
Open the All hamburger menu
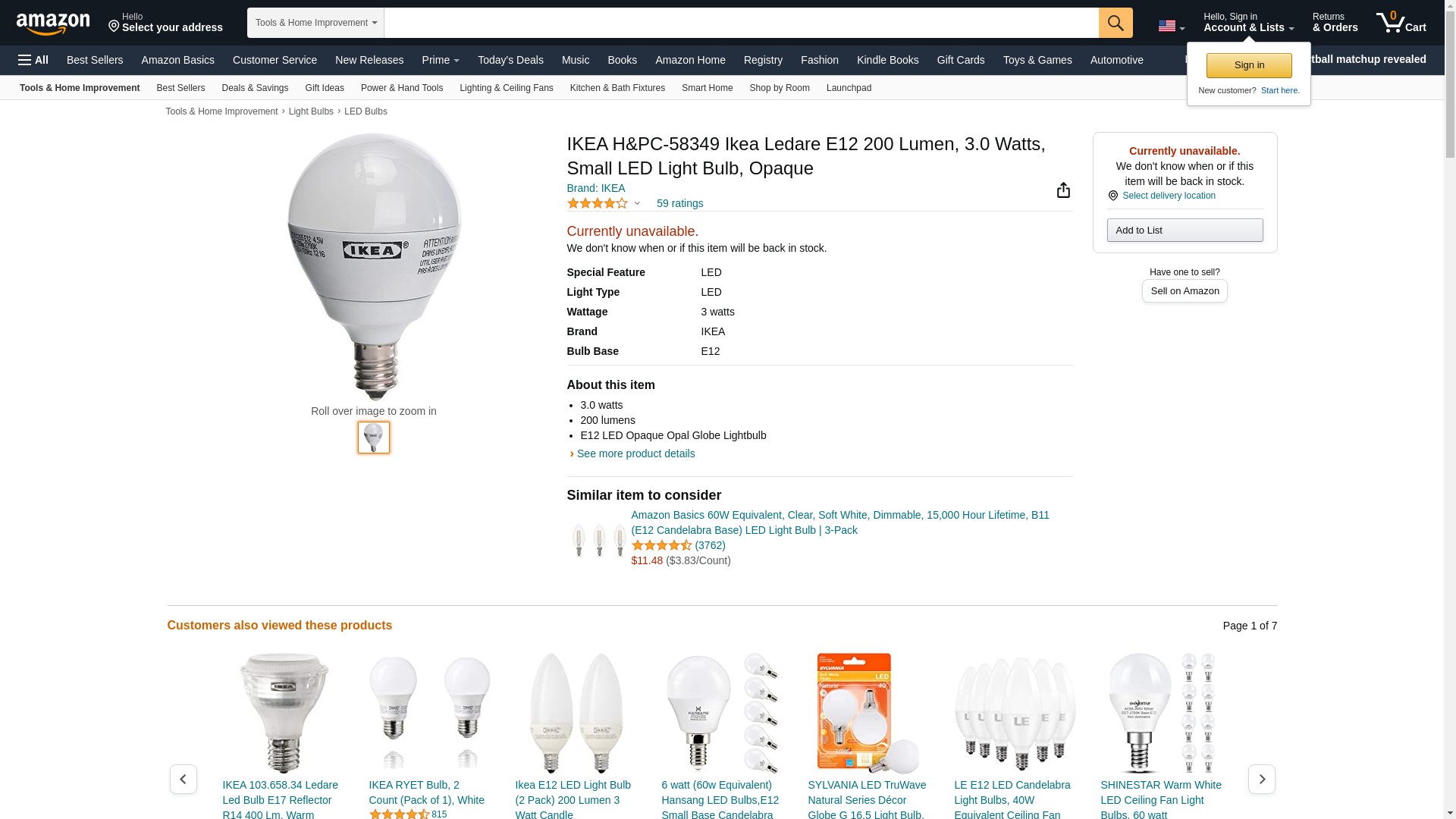coord(33,60)
